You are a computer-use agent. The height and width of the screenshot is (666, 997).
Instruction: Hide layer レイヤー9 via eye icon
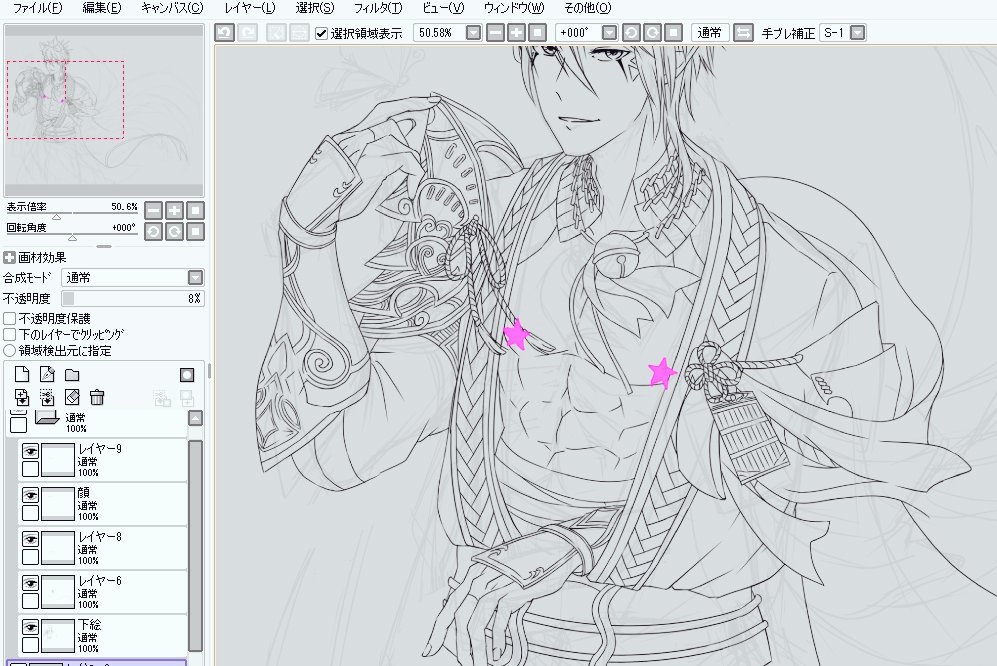30,451
